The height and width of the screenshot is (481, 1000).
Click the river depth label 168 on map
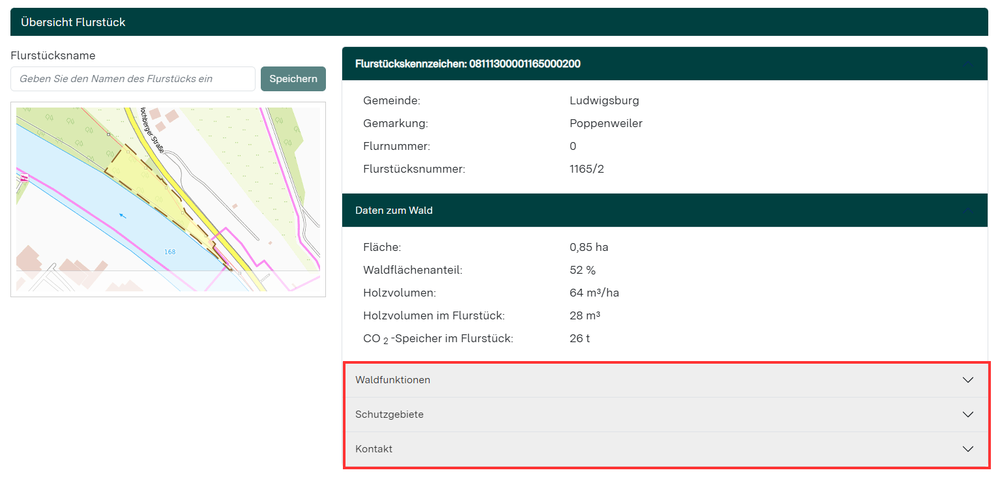point(170,252)
